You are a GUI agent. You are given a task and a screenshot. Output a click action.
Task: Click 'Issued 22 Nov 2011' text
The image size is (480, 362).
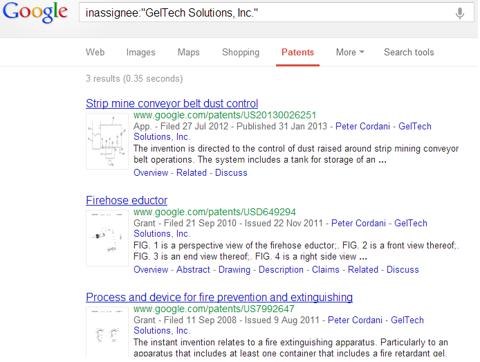coord(284,223)
